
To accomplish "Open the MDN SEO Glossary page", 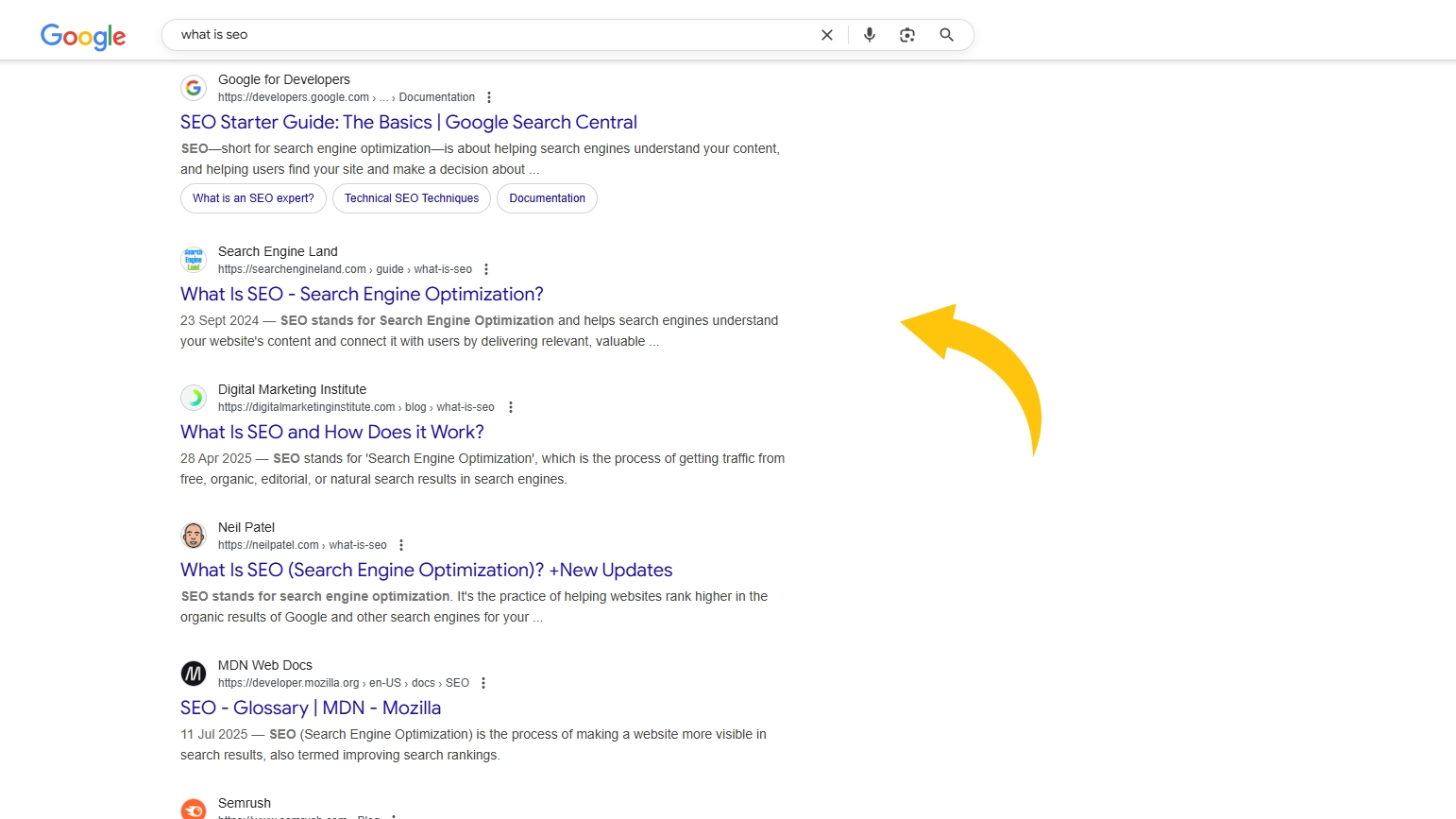I will pyautogui.click(x=311, y=707).
